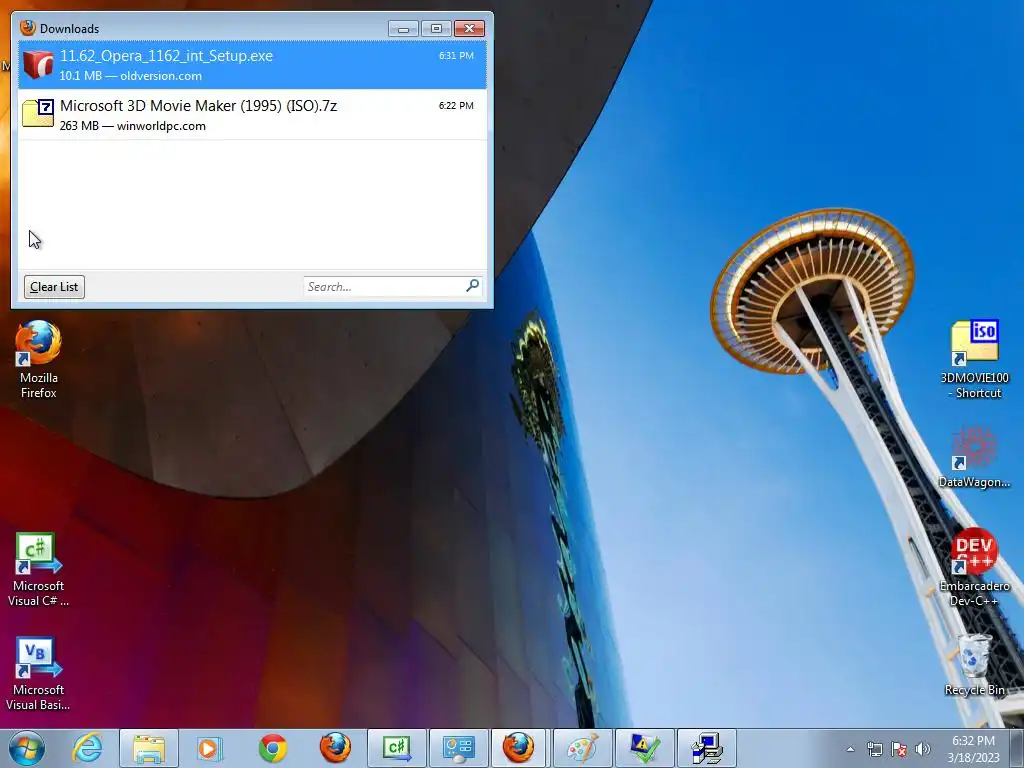The height and width of the screenshot is (768, 1024).
Task: Select the 11.62_Opera_1162_int_Setup.exe download entry
Action: click(252, 65)
